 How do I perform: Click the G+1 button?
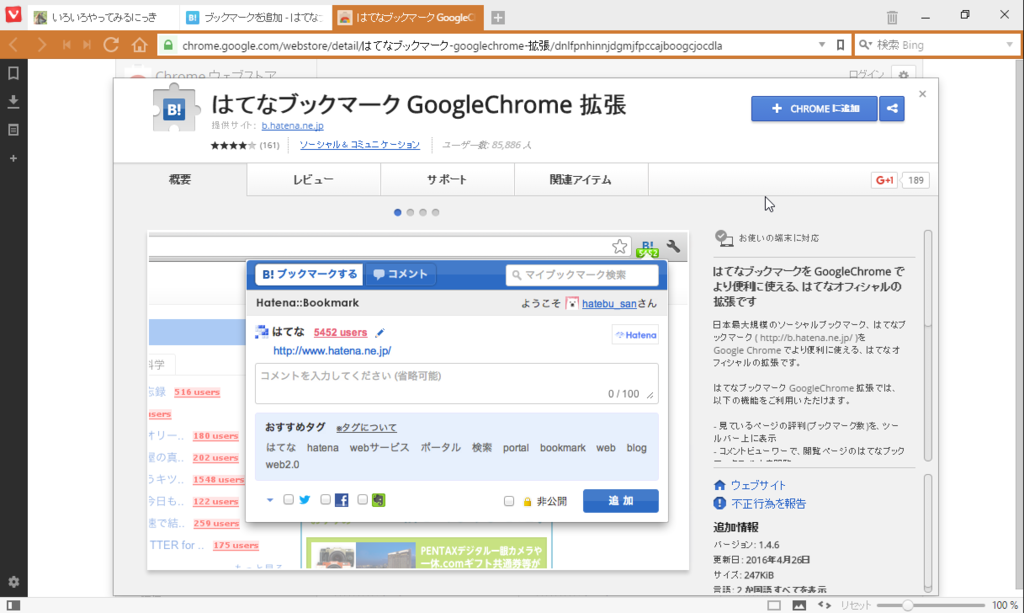tap(885, 180)
